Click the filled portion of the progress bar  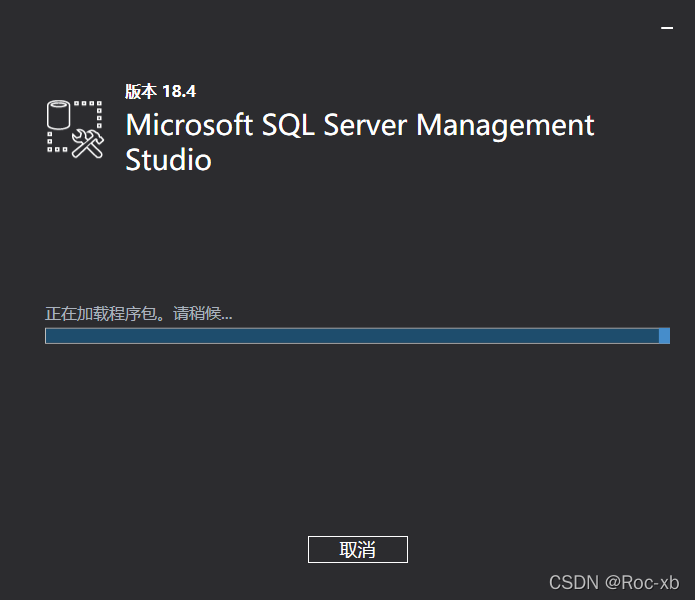click(x=350, y=336)
